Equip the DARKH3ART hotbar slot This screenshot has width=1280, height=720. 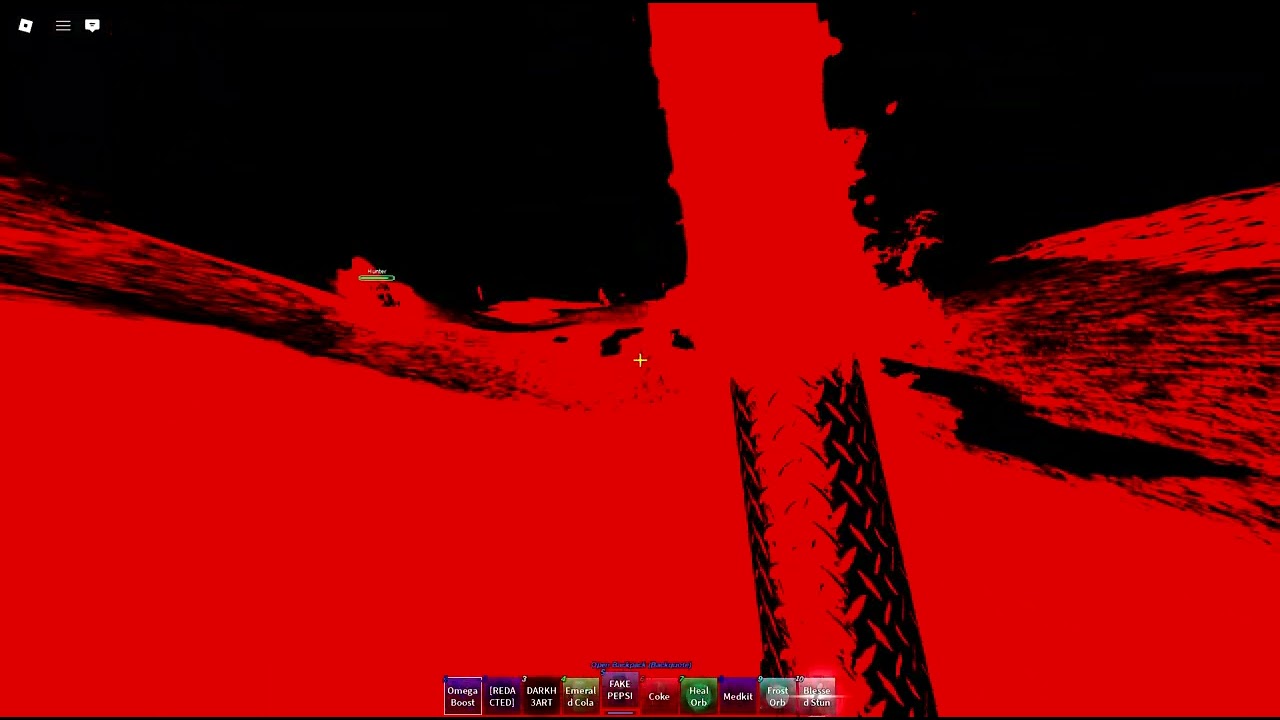pyautogui.click(x=541, y=696)
